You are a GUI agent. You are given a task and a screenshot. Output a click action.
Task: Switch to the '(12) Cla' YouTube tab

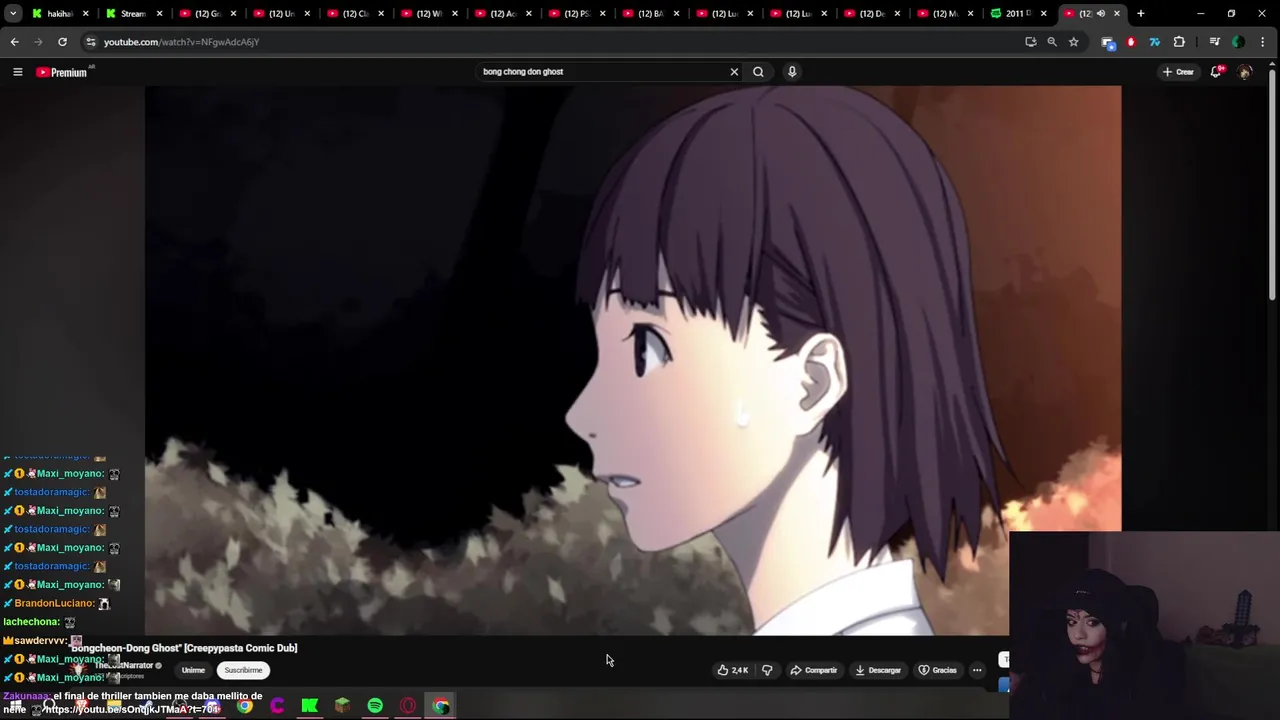[354, 14]
